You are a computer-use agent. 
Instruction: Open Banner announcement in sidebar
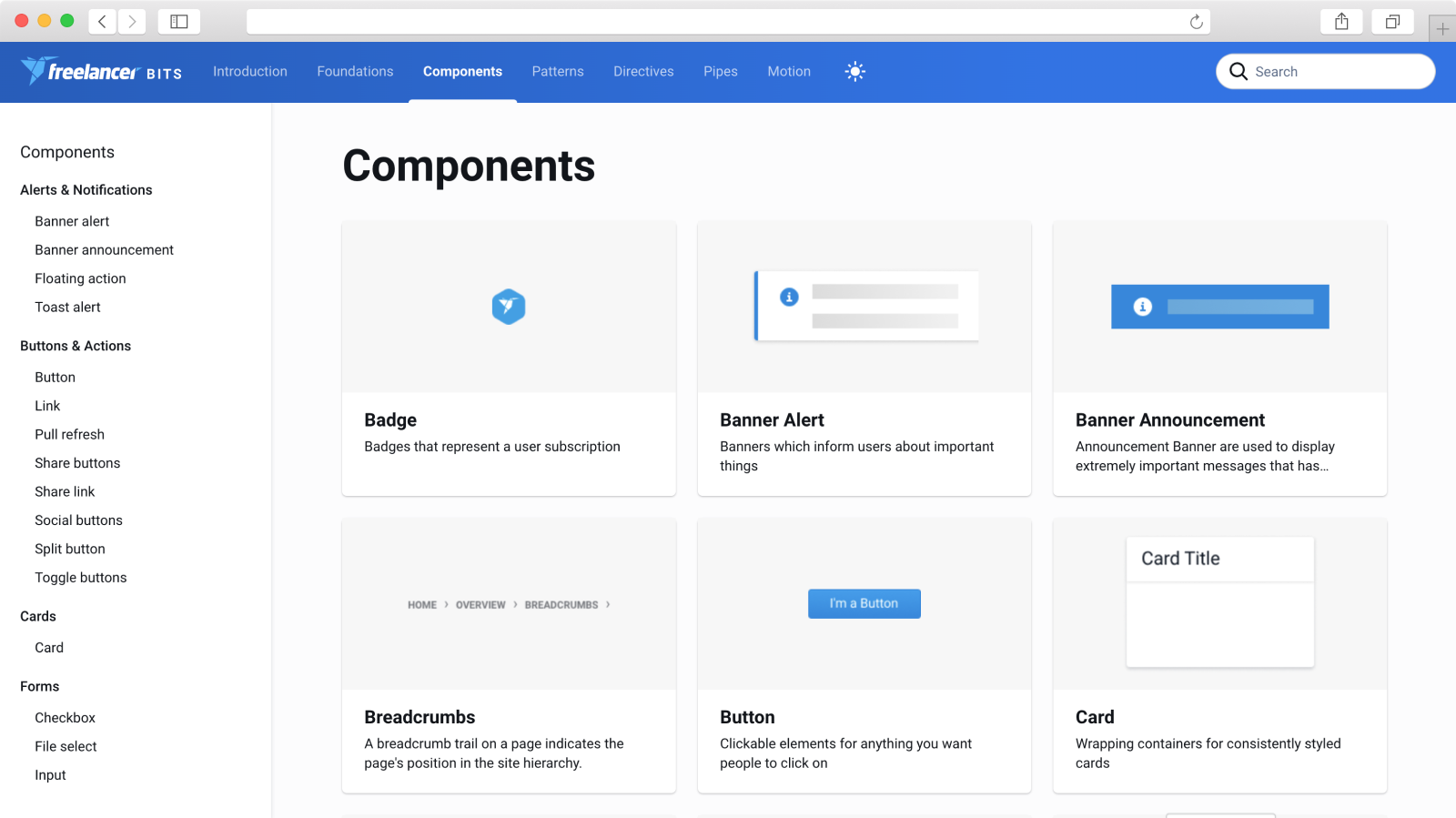click(x=104, y=249)
